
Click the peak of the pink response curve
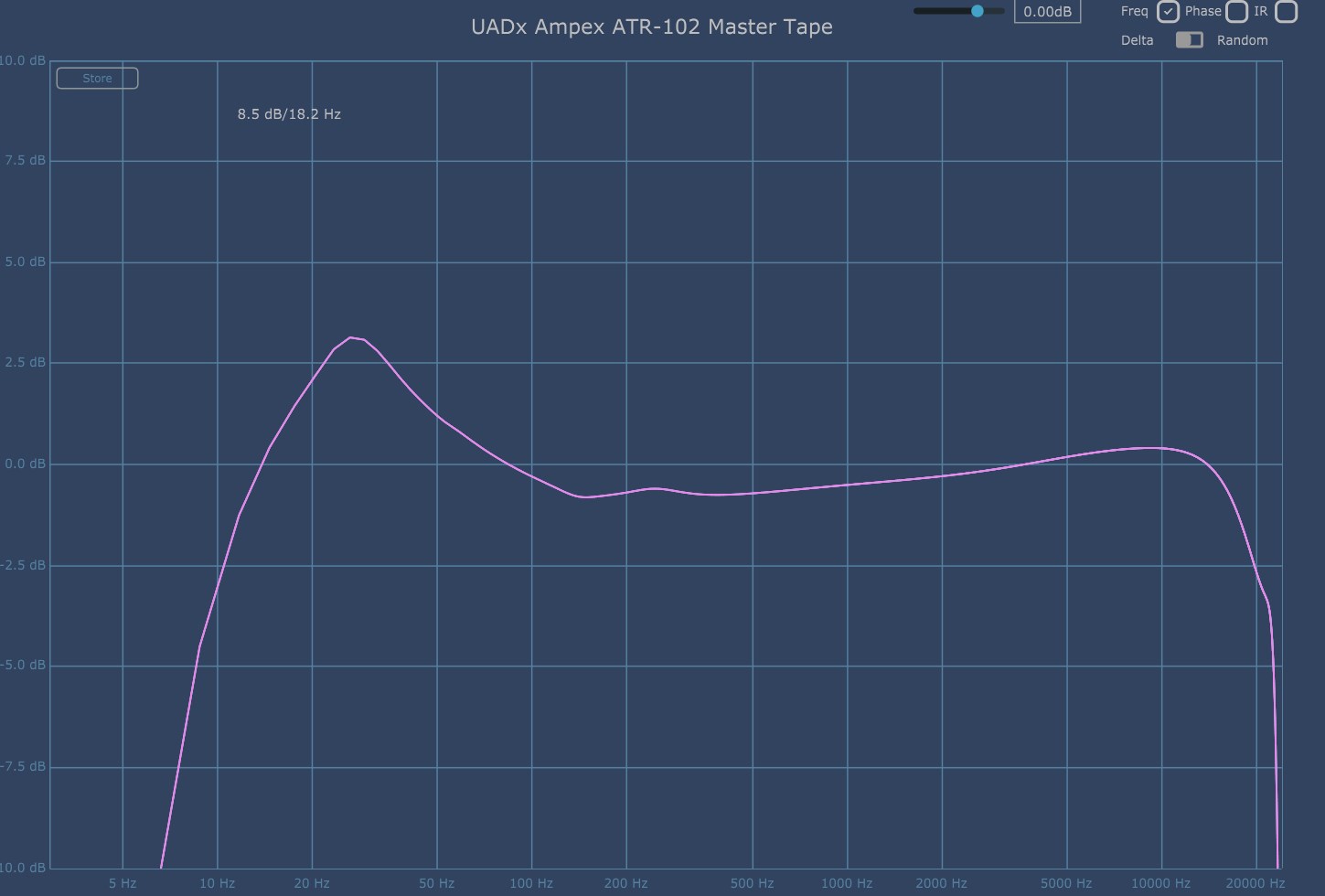click(350, 337)
